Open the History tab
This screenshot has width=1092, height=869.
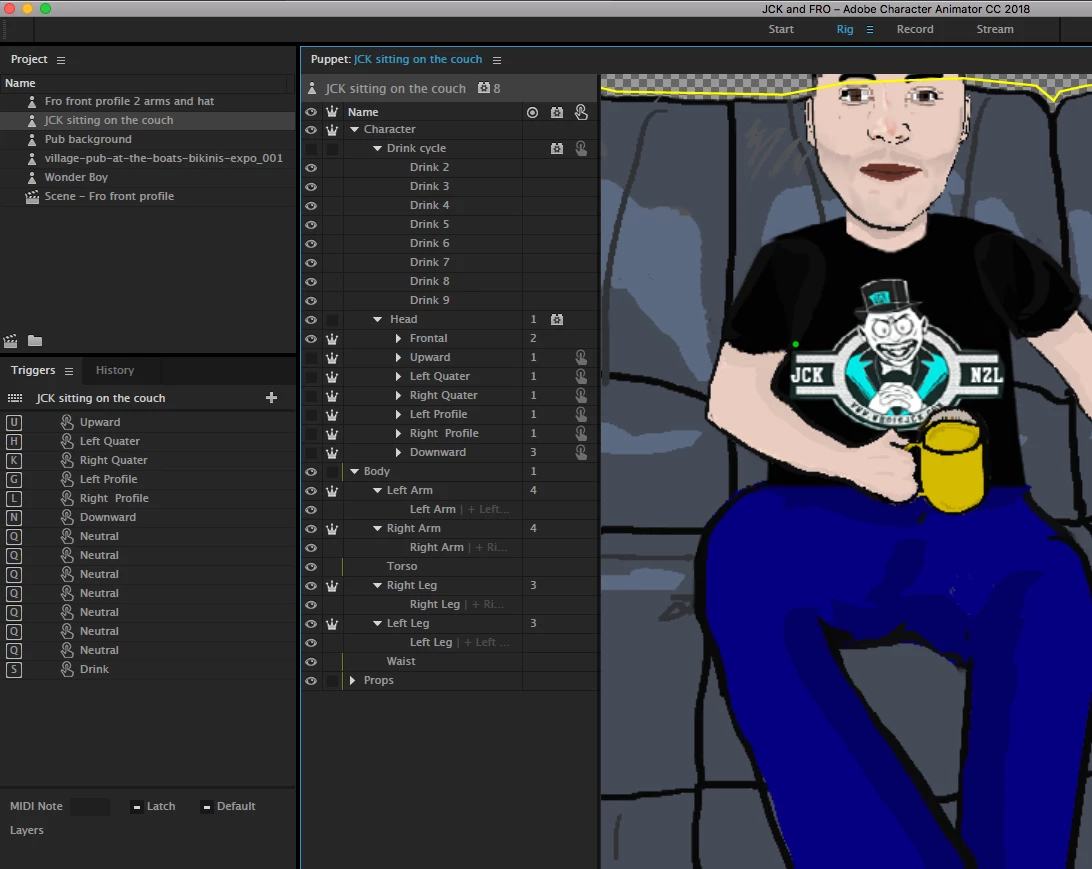[x=115, y=370]
